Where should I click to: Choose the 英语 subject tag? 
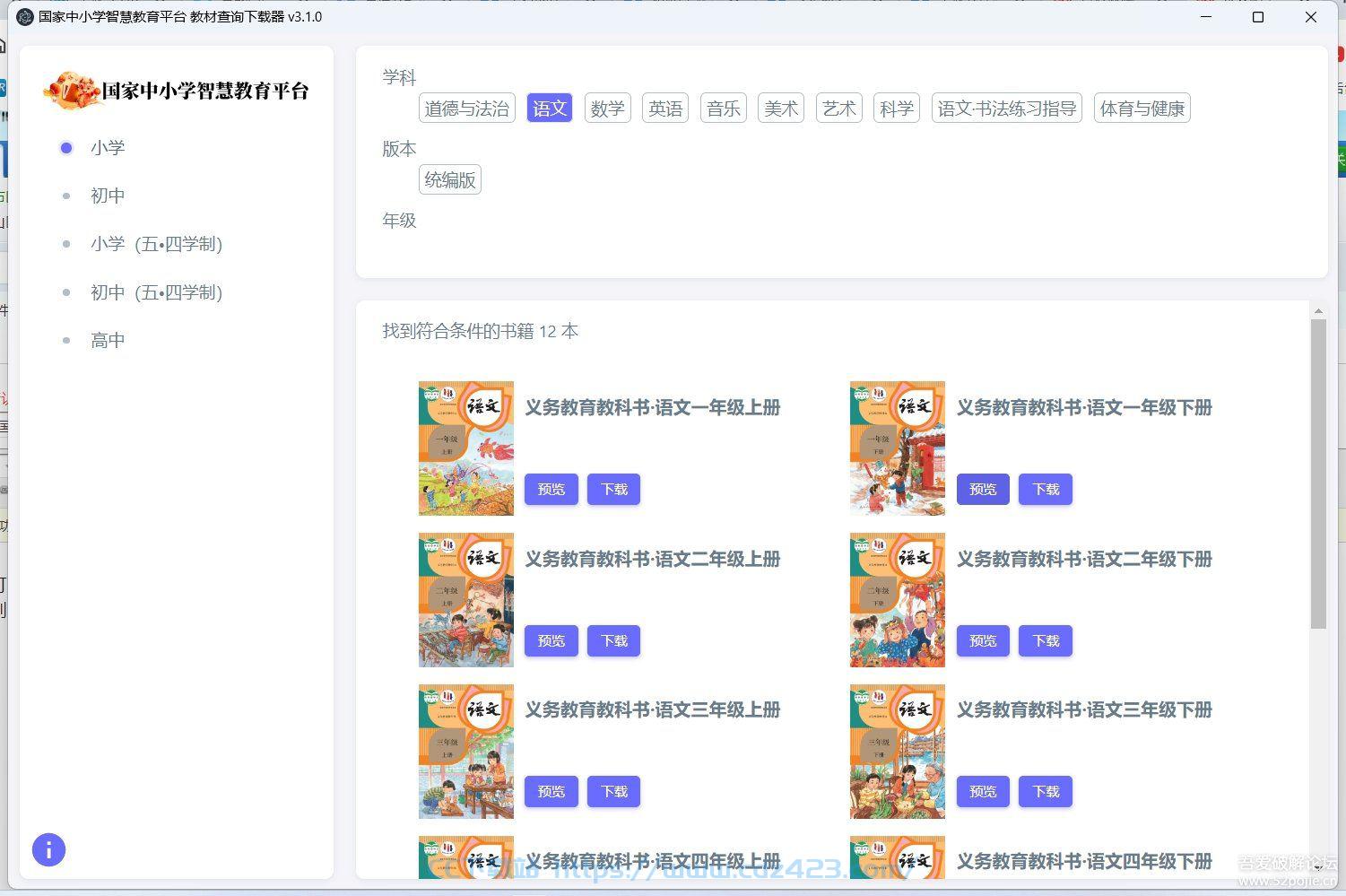(665, 109)
